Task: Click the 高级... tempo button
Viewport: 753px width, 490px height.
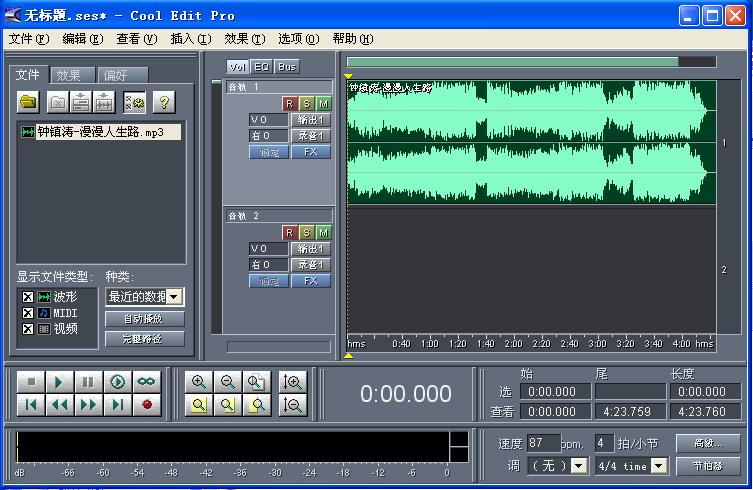Action: point(708,443)
